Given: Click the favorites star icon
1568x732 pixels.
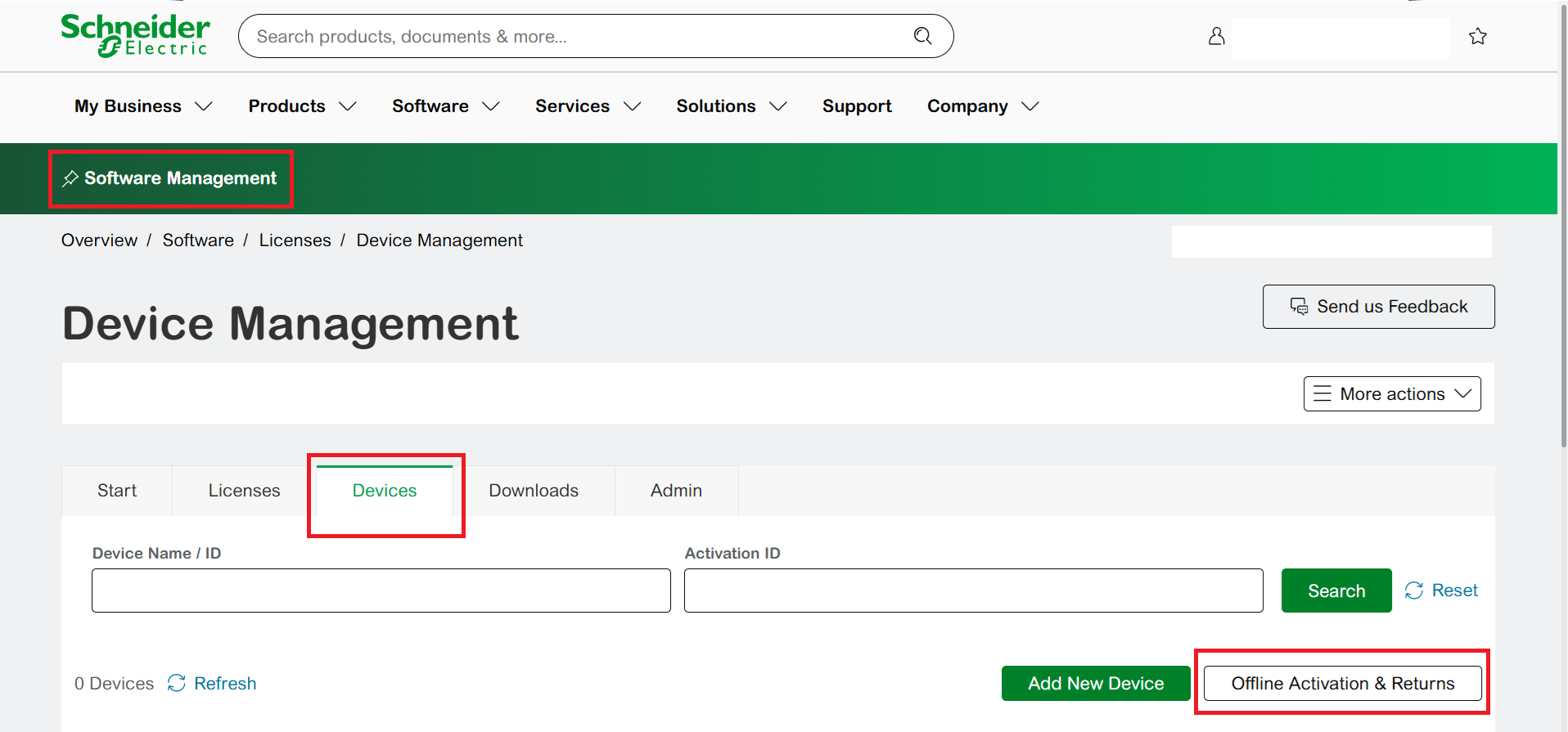Looking at the screenshot, I should point(1477,36).
